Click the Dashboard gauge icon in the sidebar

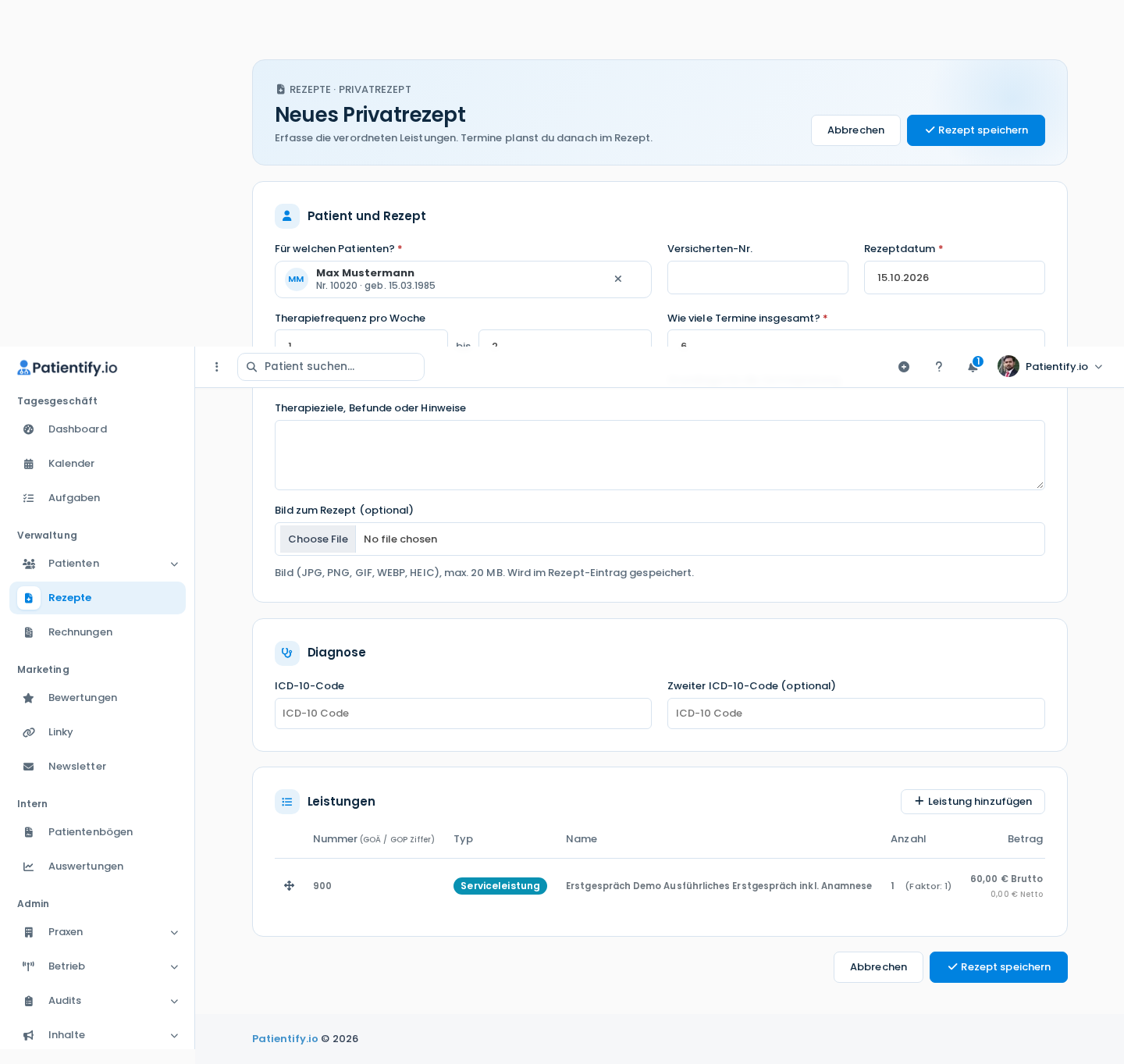(x=29, y=429)
